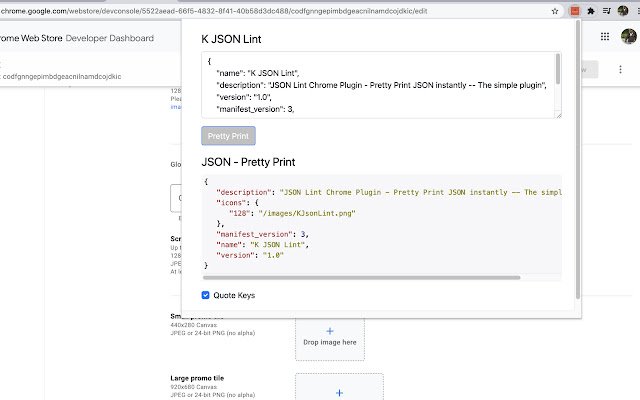640x400 pixels.
Task: Click the Developer Dashboard header text
Action: coord(110,38)
